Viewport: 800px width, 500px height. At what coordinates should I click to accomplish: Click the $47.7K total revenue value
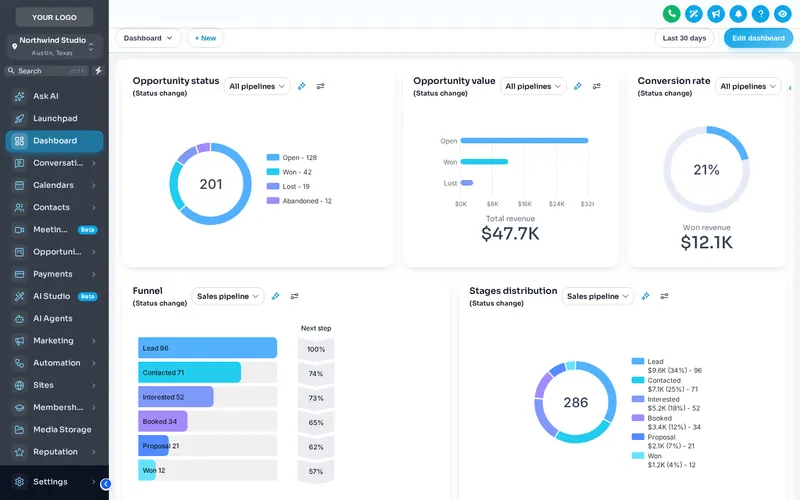click(510, 234)
